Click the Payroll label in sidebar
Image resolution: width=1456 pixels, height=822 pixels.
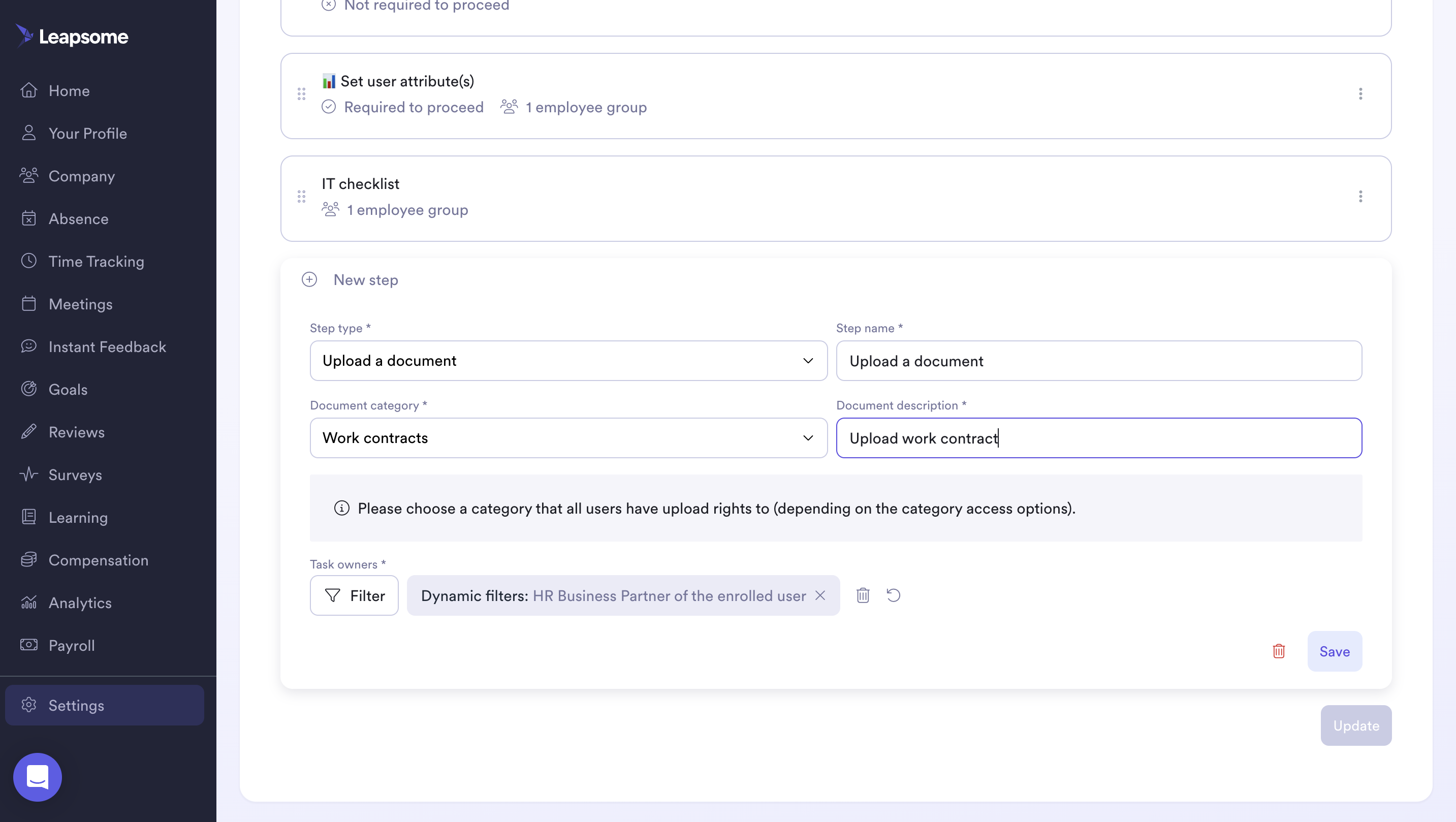[x=72, y=646]
